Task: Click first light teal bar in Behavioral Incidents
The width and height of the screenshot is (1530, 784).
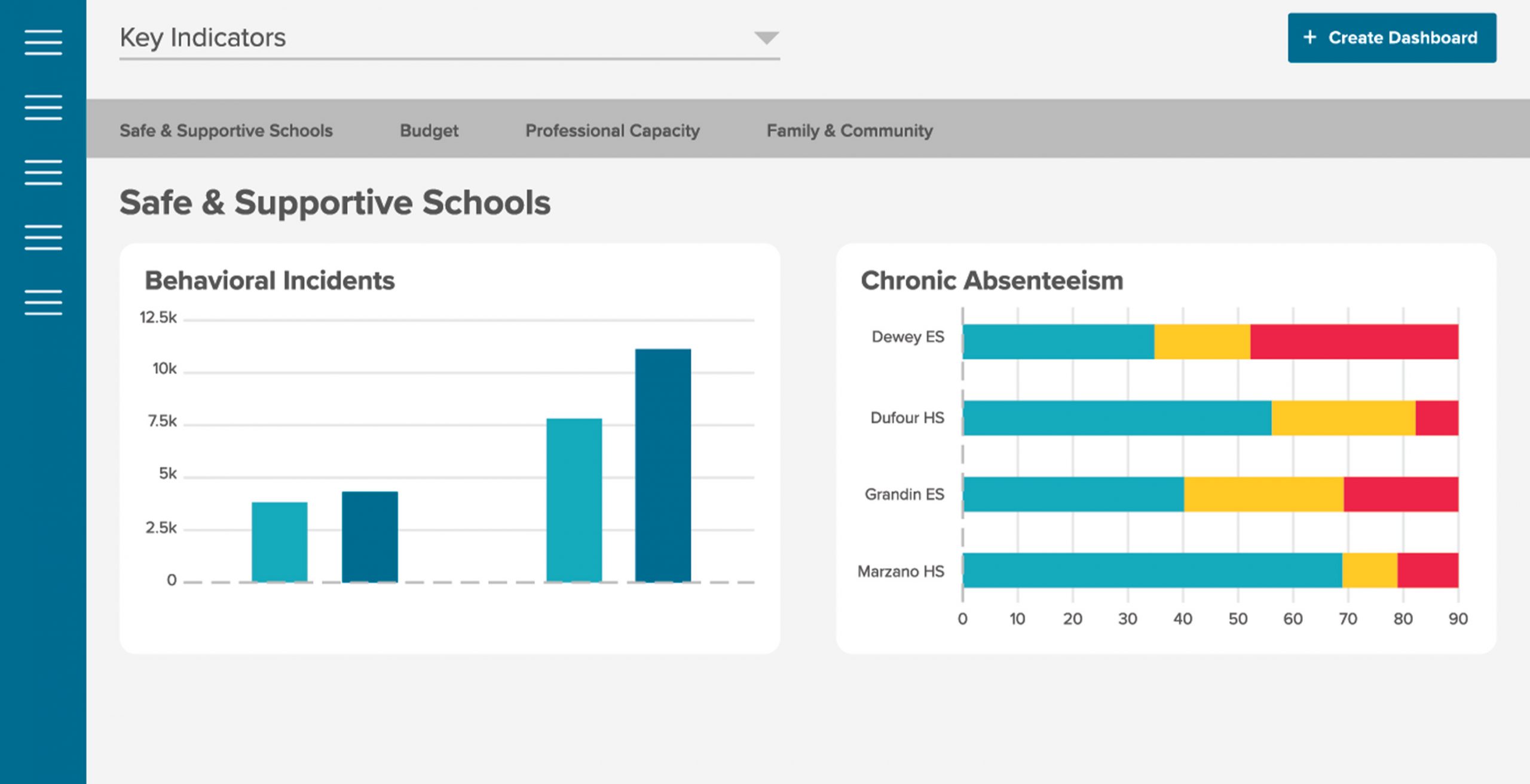Action: pyautogui.click(x=280, y=542)
